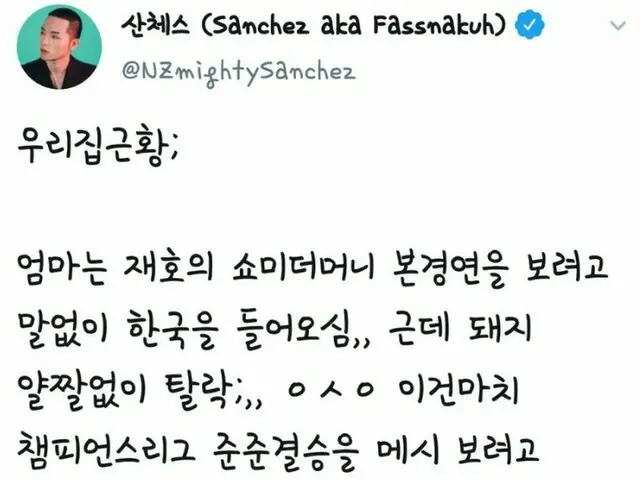
Task: Click the word 얄짤없이 in the tweet
Action: [x=82, y=389]
